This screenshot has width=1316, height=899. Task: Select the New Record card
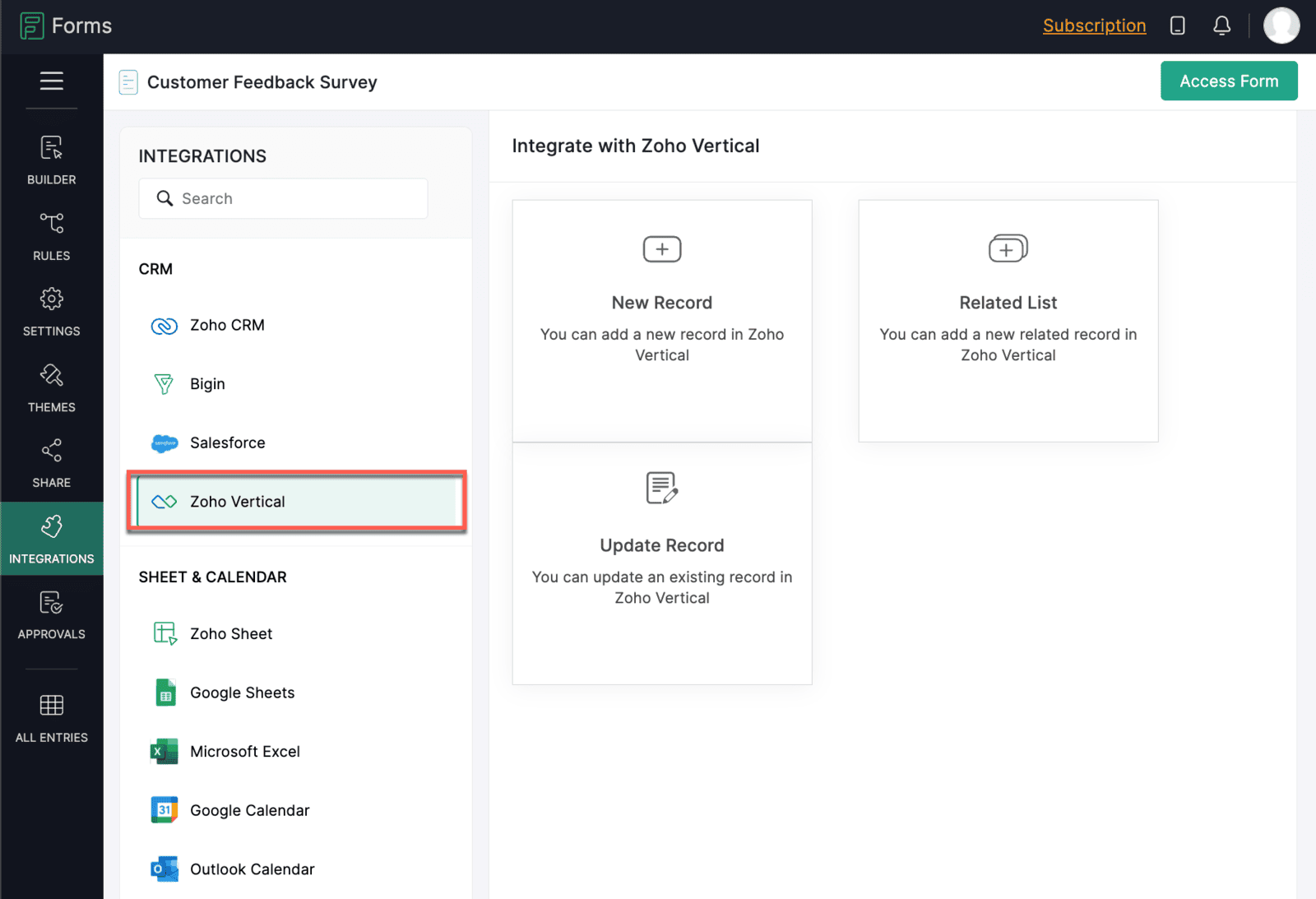[661, 321]
